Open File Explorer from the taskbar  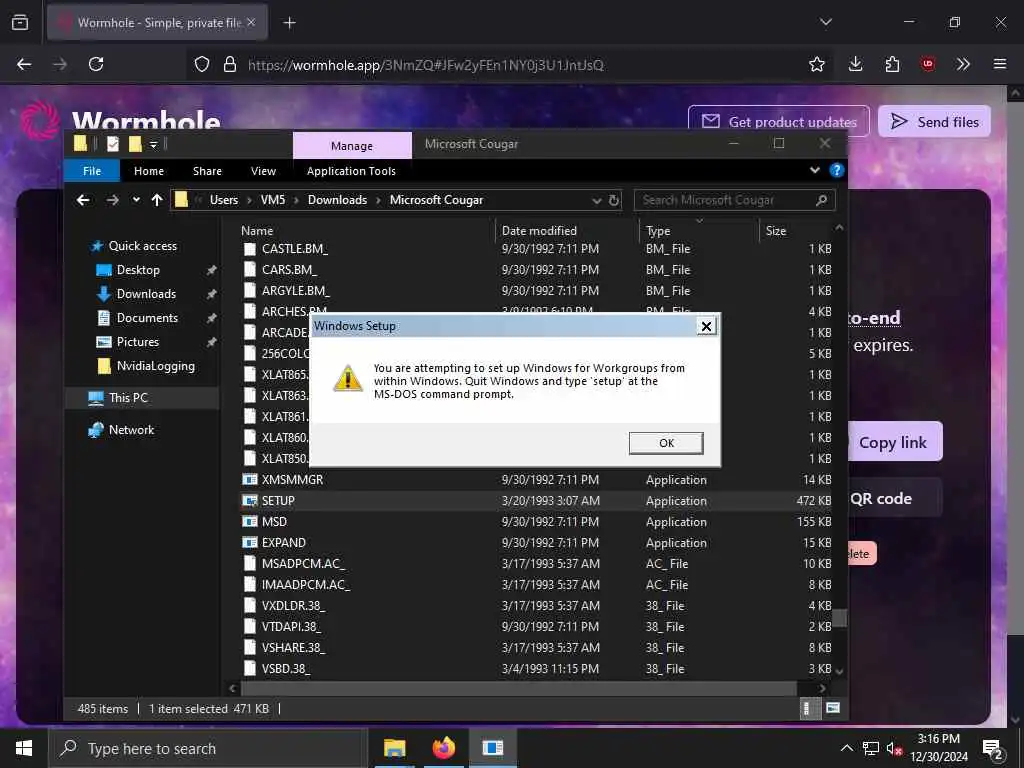point(394,748)
